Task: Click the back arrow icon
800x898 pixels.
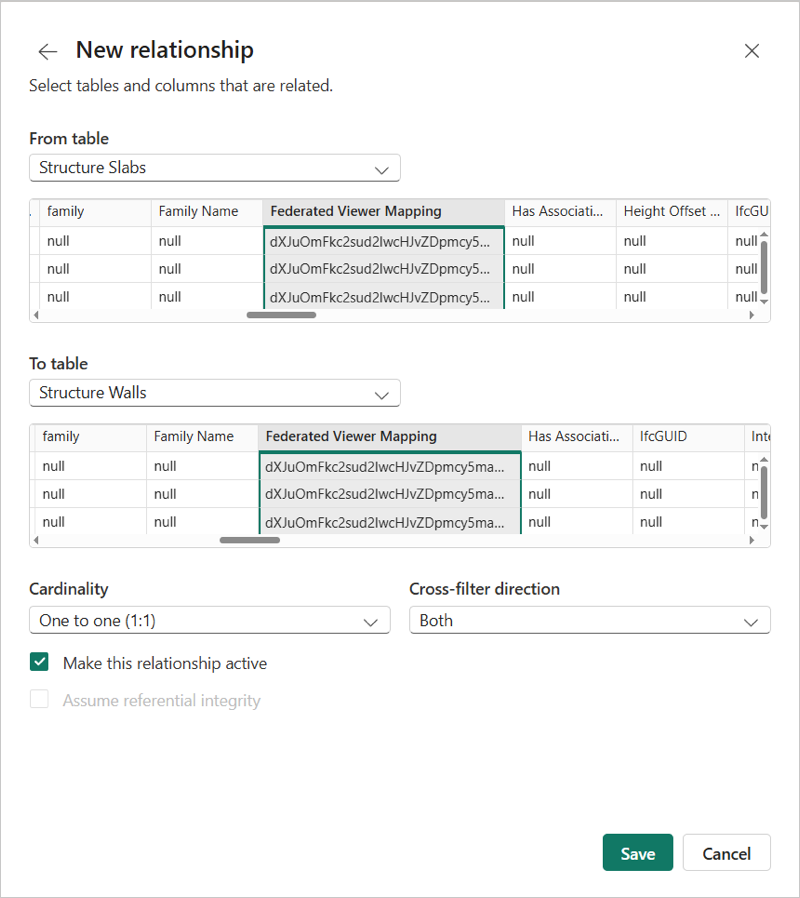Action: click(47, 51)
